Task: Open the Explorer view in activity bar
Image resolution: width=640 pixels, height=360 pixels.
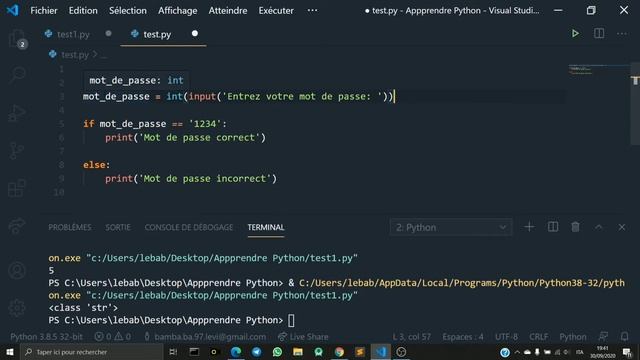Action: coord(17,39)
